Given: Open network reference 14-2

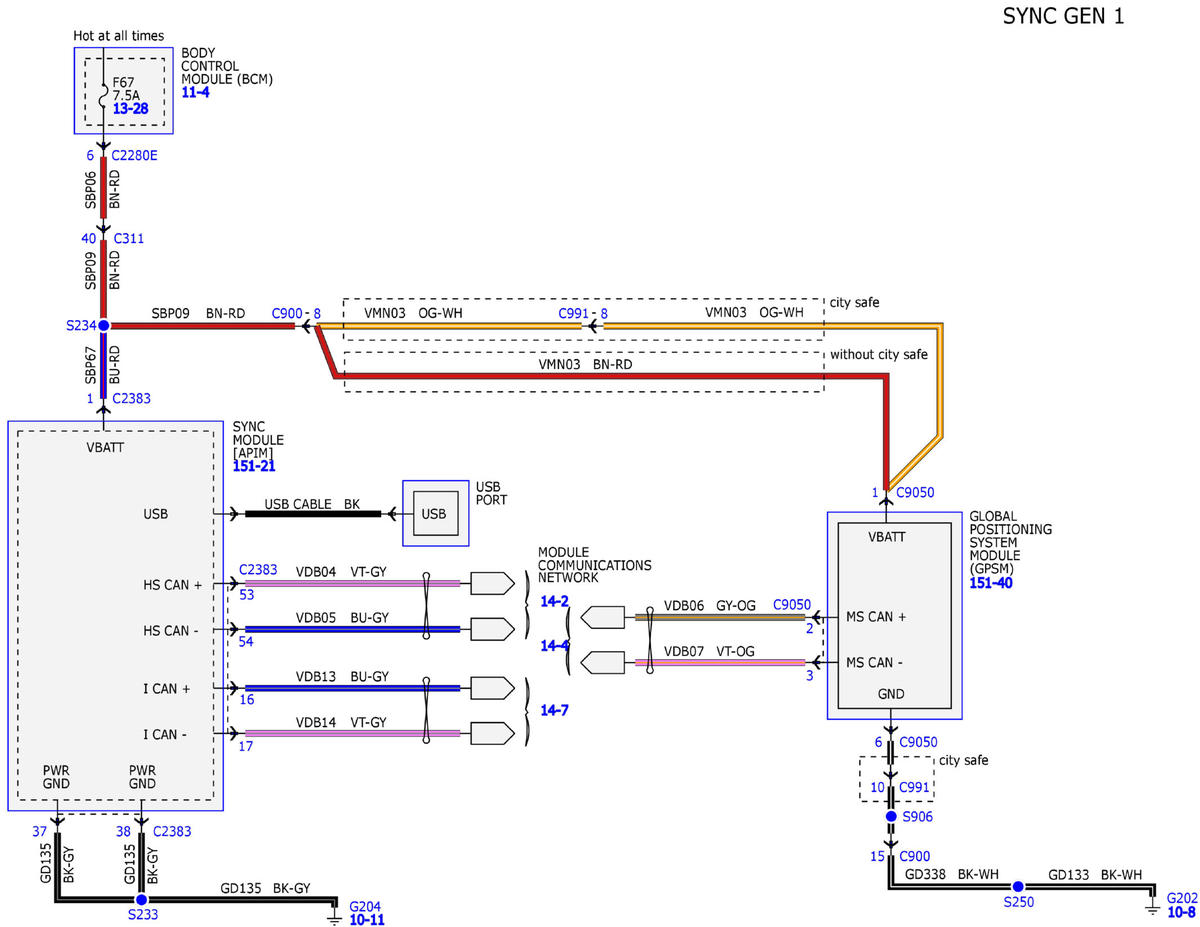Looking at the screenshot, I should (x=554, y=601).
